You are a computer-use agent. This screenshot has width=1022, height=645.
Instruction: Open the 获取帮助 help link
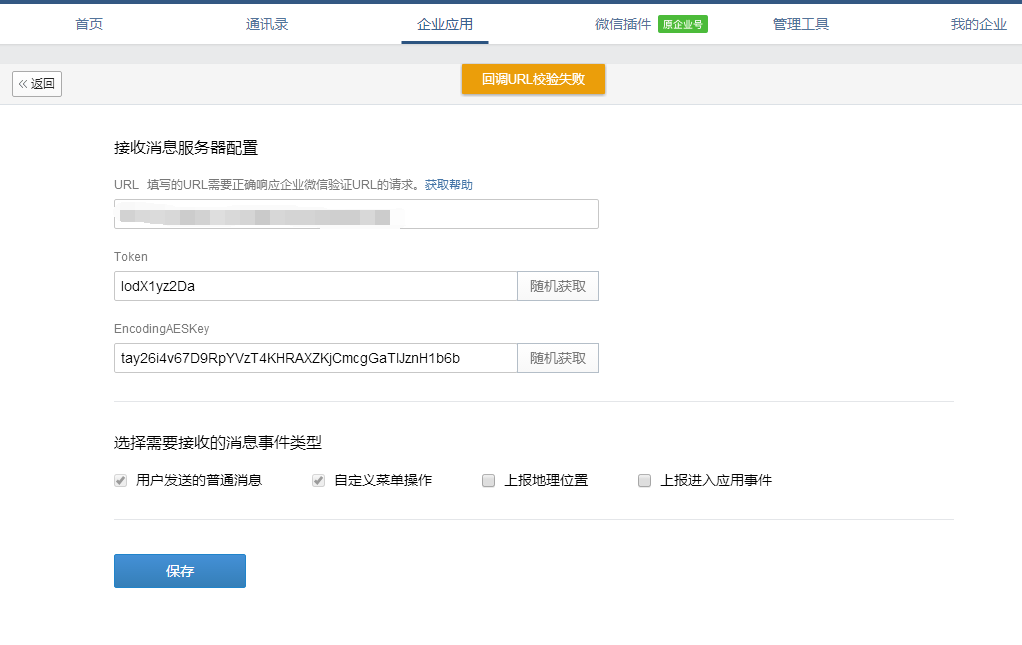(448, 185)
